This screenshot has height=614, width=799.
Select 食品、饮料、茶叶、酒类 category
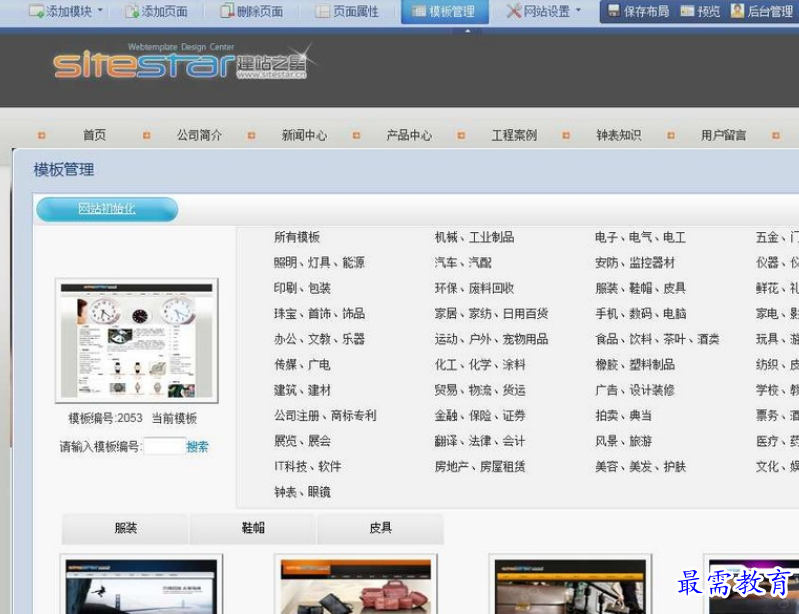coord(657,339)
